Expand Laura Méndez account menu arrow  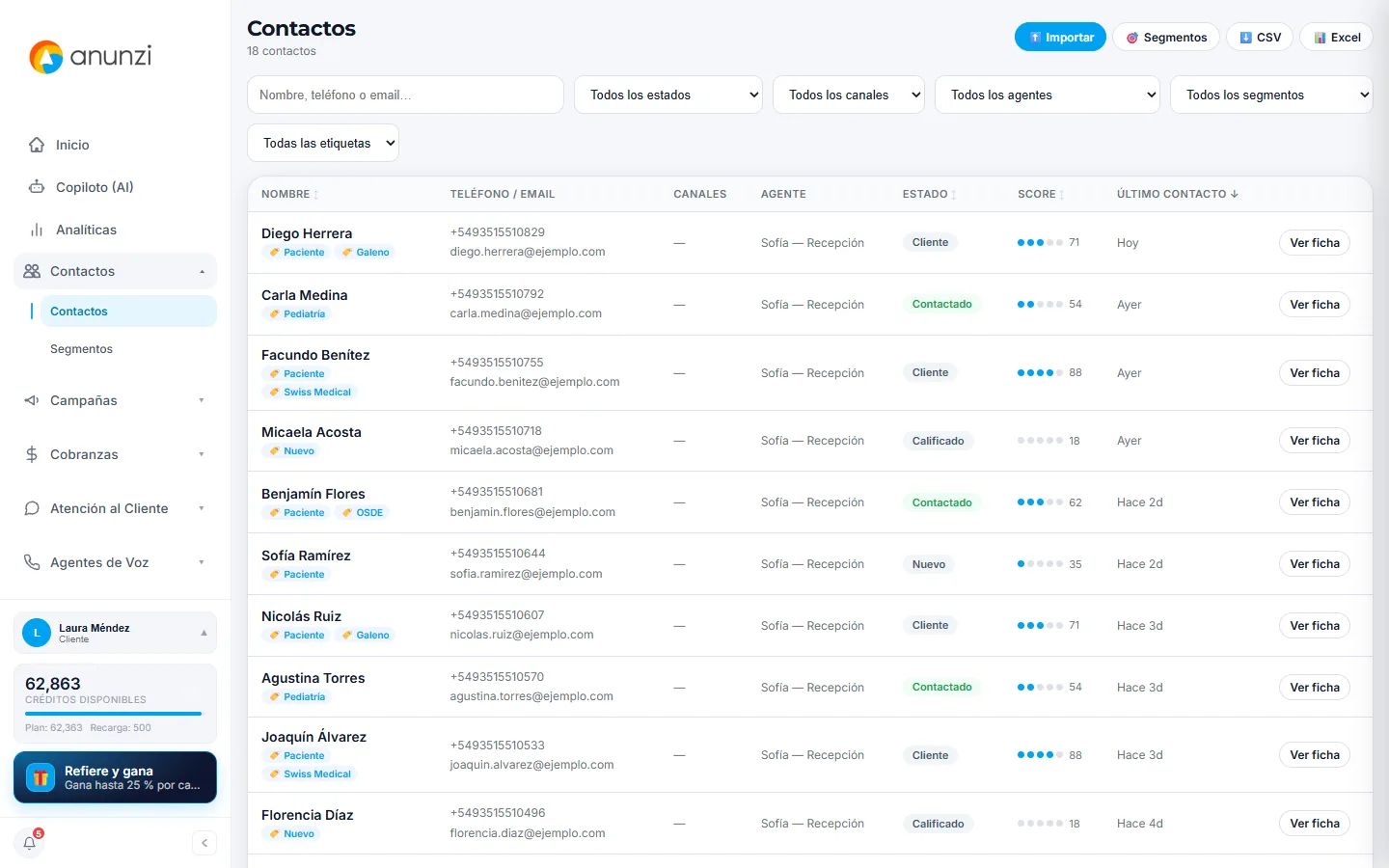tap(204, 633)
